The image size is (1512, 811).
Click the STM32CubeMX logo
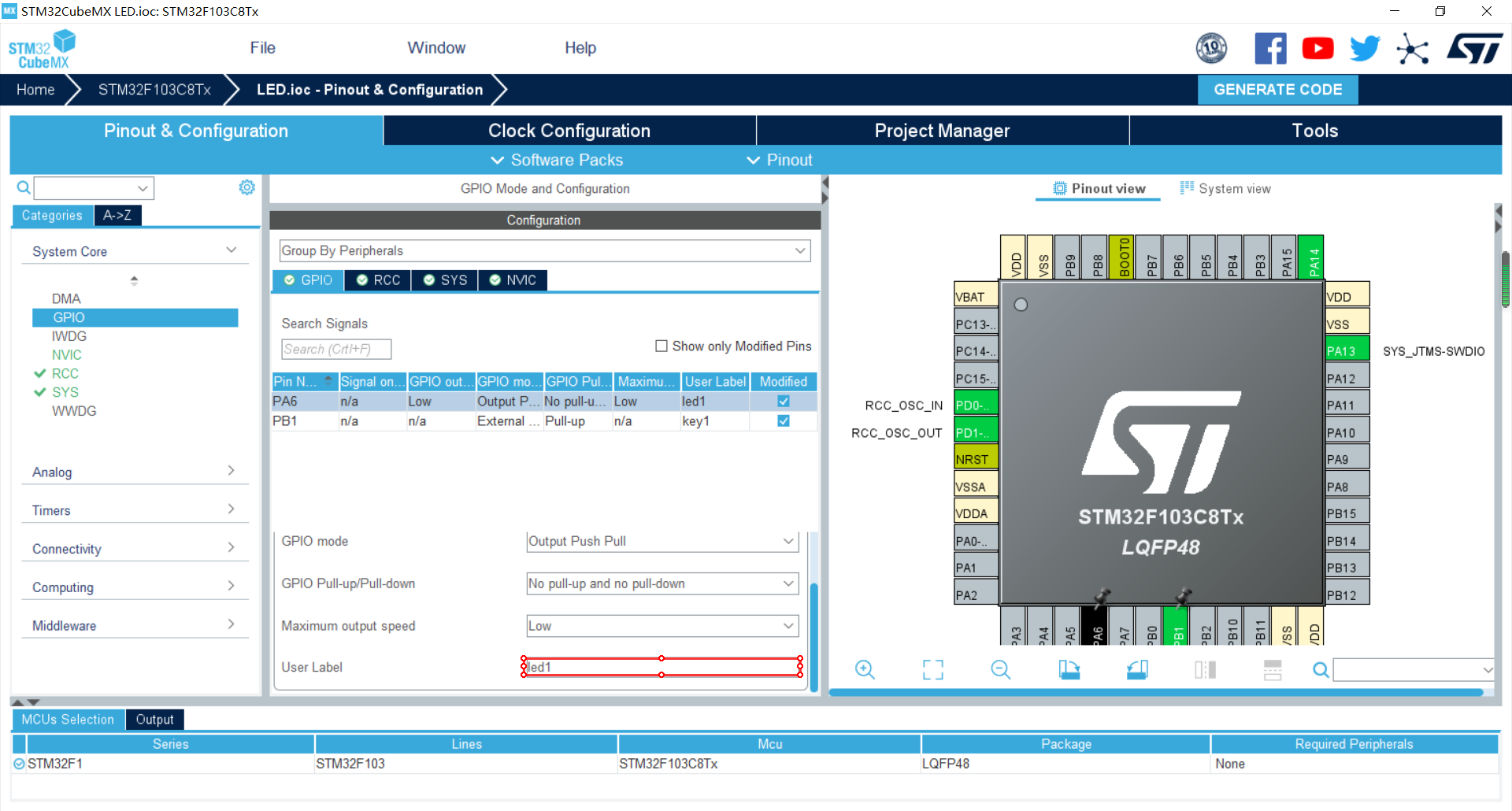[x=43, y=49]
